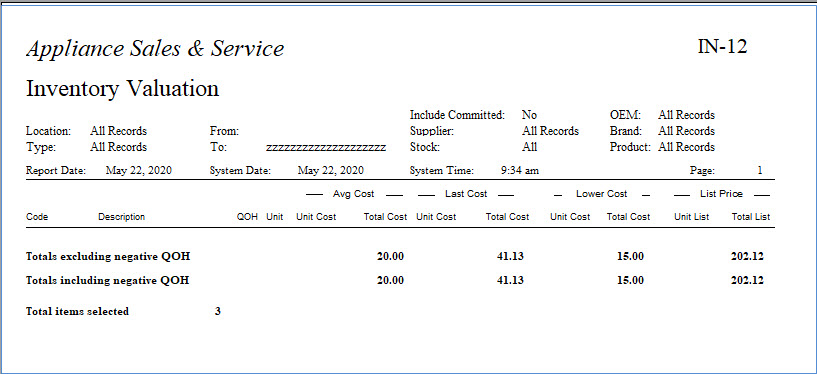Click the 'Unit' column header
The height and width of the screenshot is (374, 817).
point(275,217)
